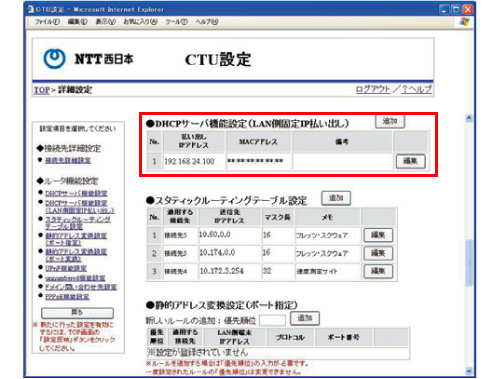The image size is (500, 379).
Task: Open the second 静的アドレス変換設定 sidebar link
Action: pyautogui.click(x=76, y=255)
